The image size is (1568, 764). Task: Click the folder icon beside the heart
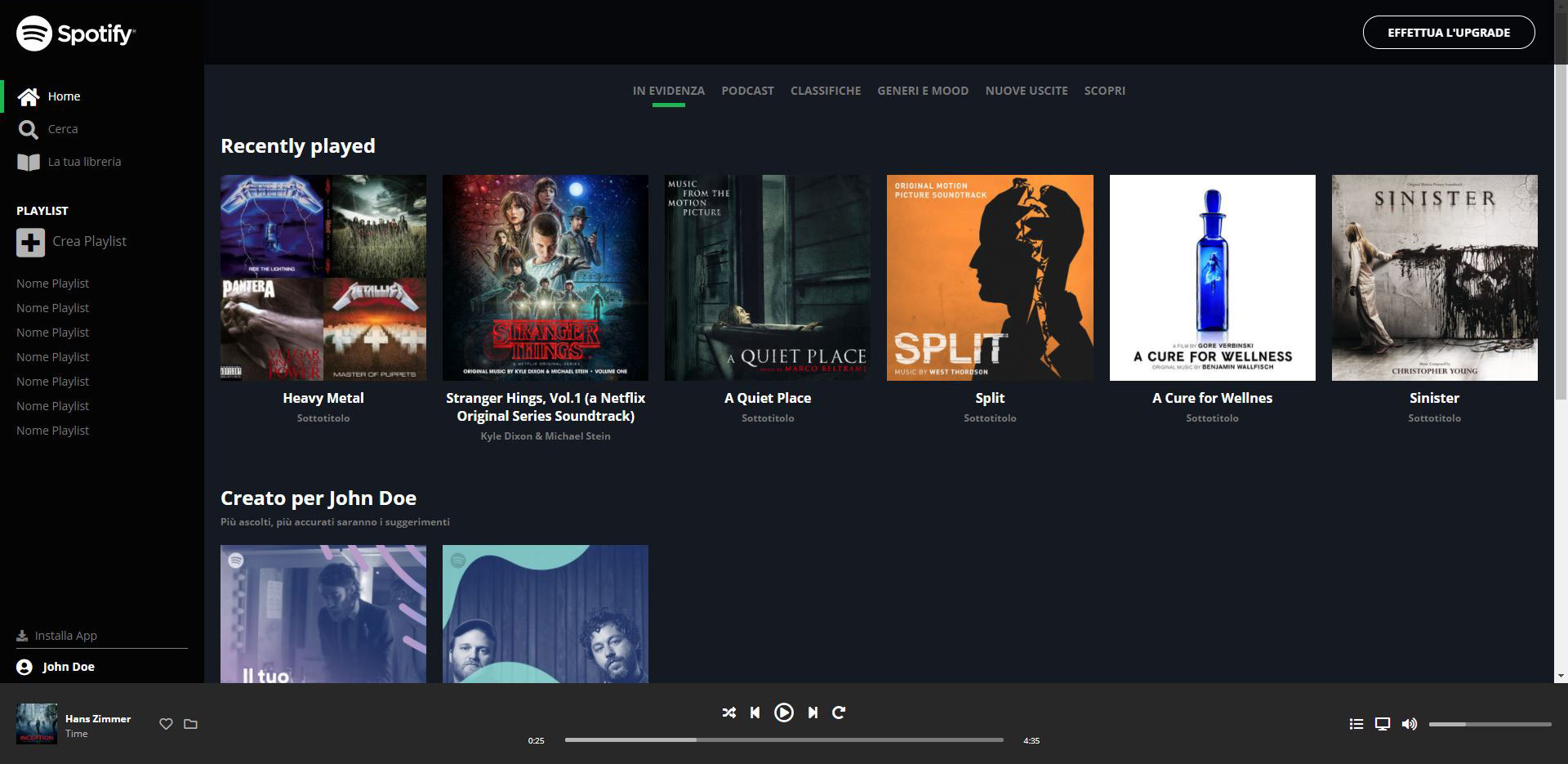190,724
